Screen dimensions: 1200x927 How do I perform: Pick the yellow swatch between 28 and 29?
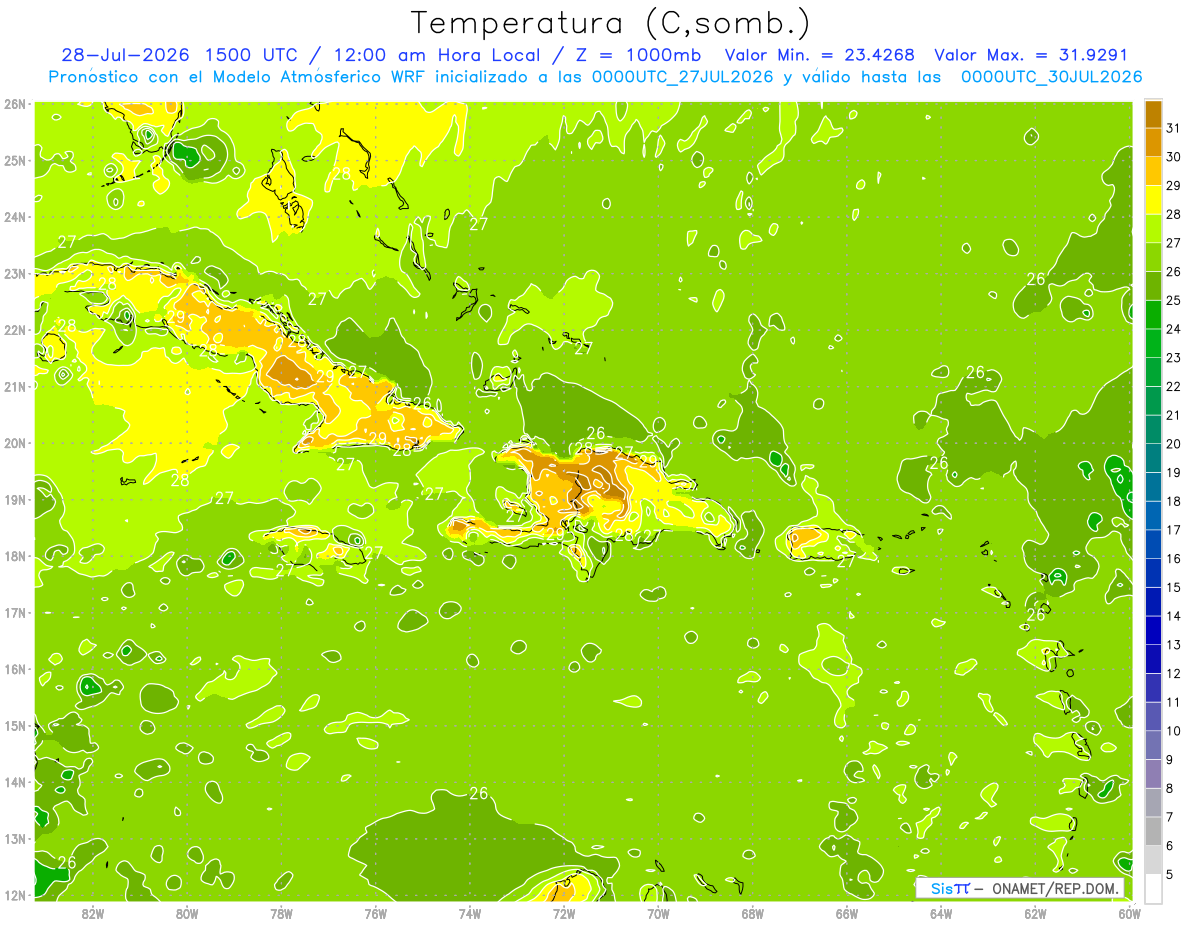[x=1154, y=200]
